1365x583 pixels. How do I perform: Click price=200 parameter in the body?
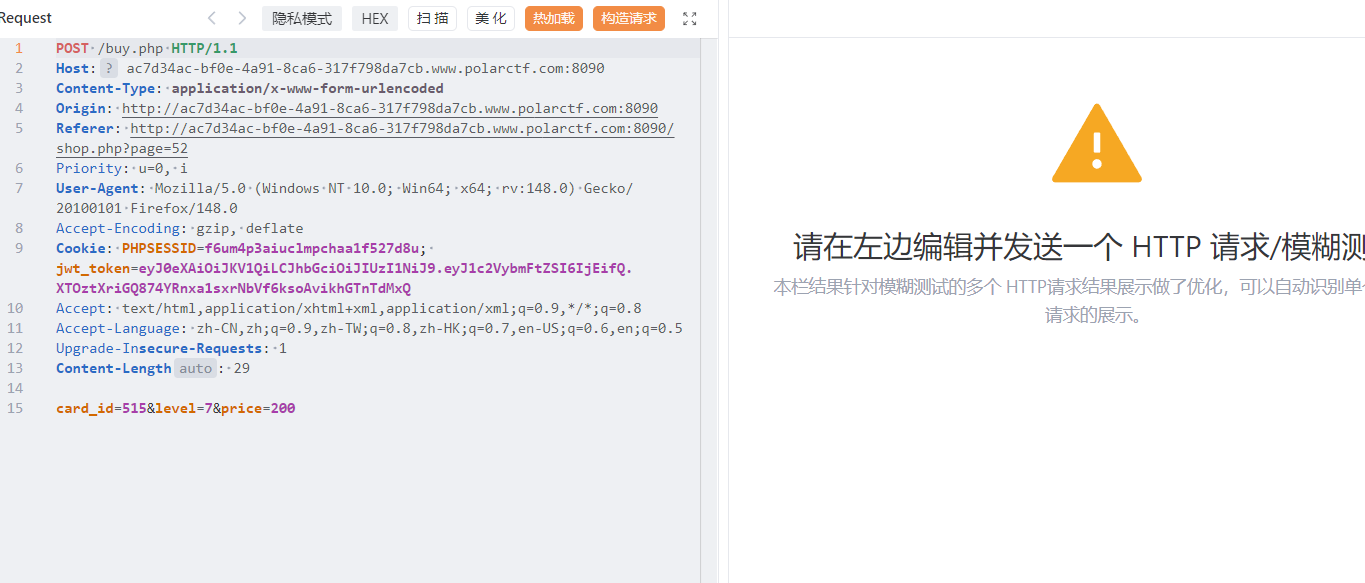point(258,408)
